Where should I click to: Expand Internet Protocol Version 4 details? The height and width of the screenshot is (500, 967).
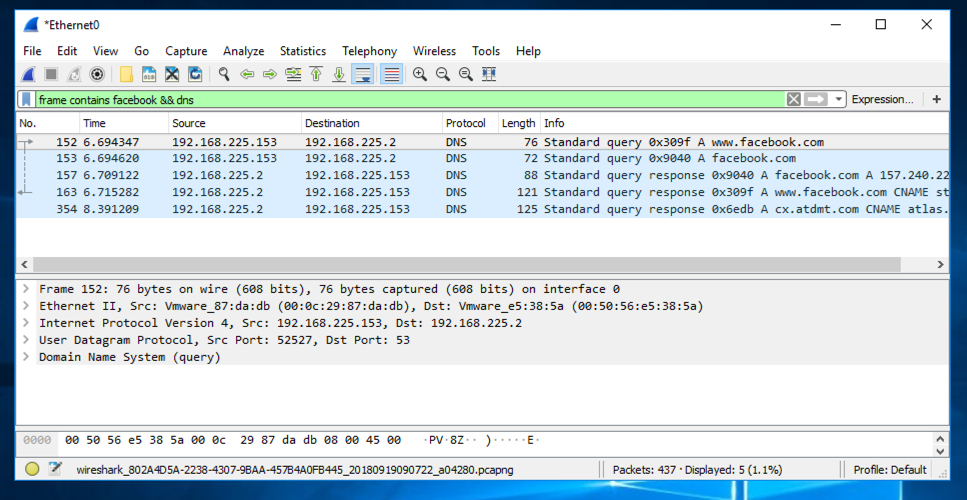point(25,322)
